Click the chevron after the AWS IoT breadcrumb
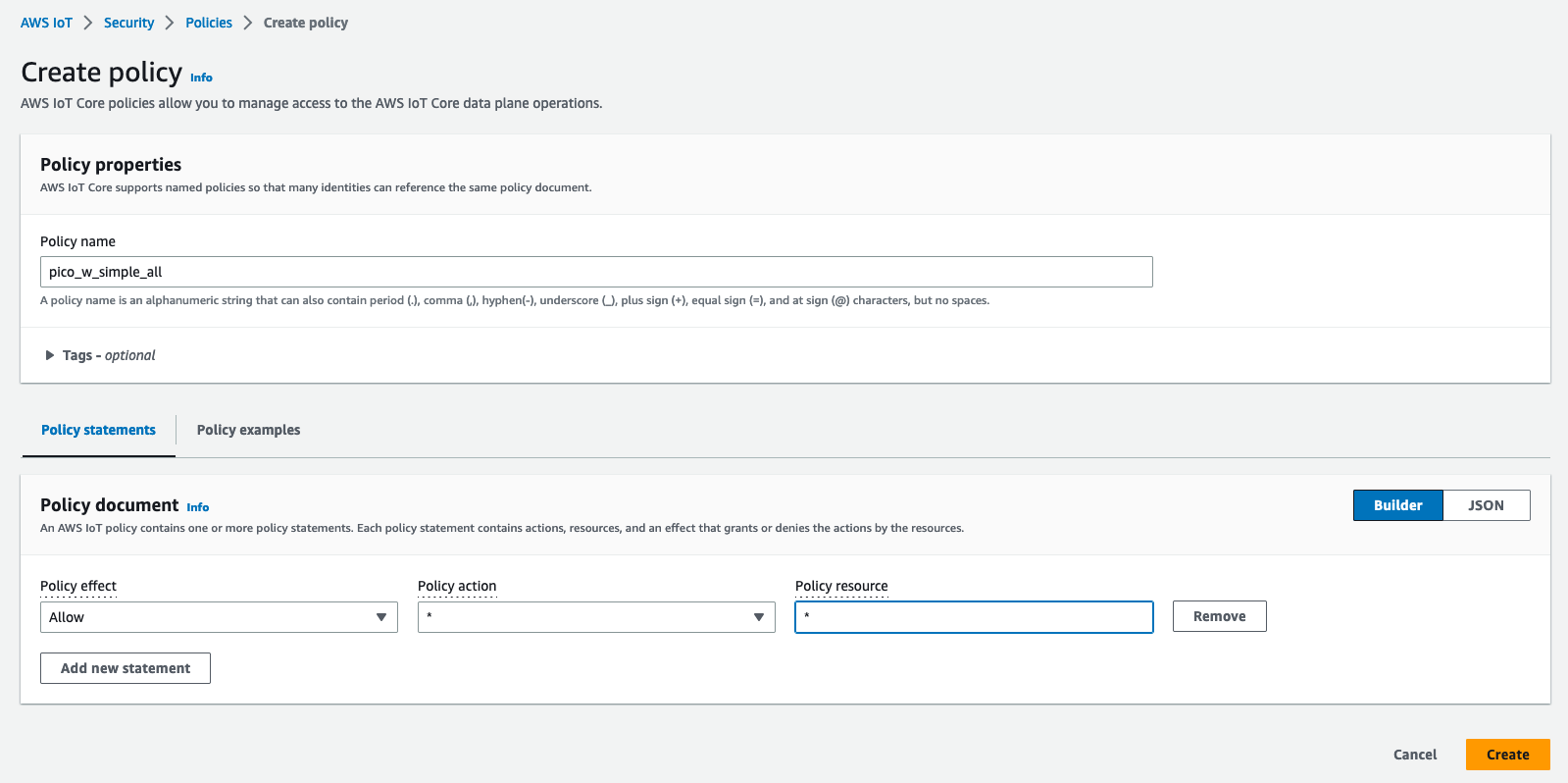 coord(88,23)
